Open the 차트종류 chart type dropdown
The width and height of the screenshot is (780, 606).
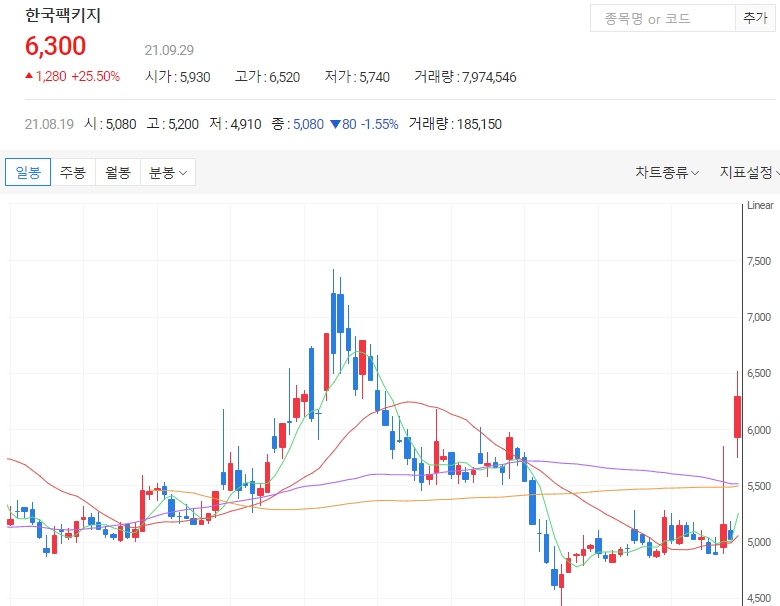tap(667, 173)
